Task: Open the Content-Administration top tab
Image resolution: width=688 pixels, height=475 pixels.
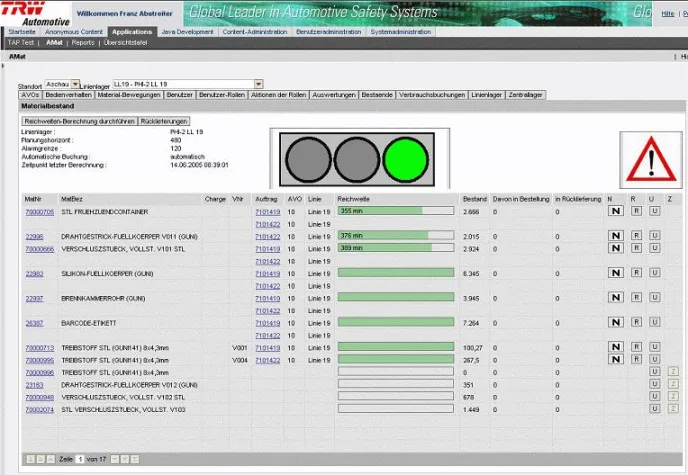Action: (255, 32)
